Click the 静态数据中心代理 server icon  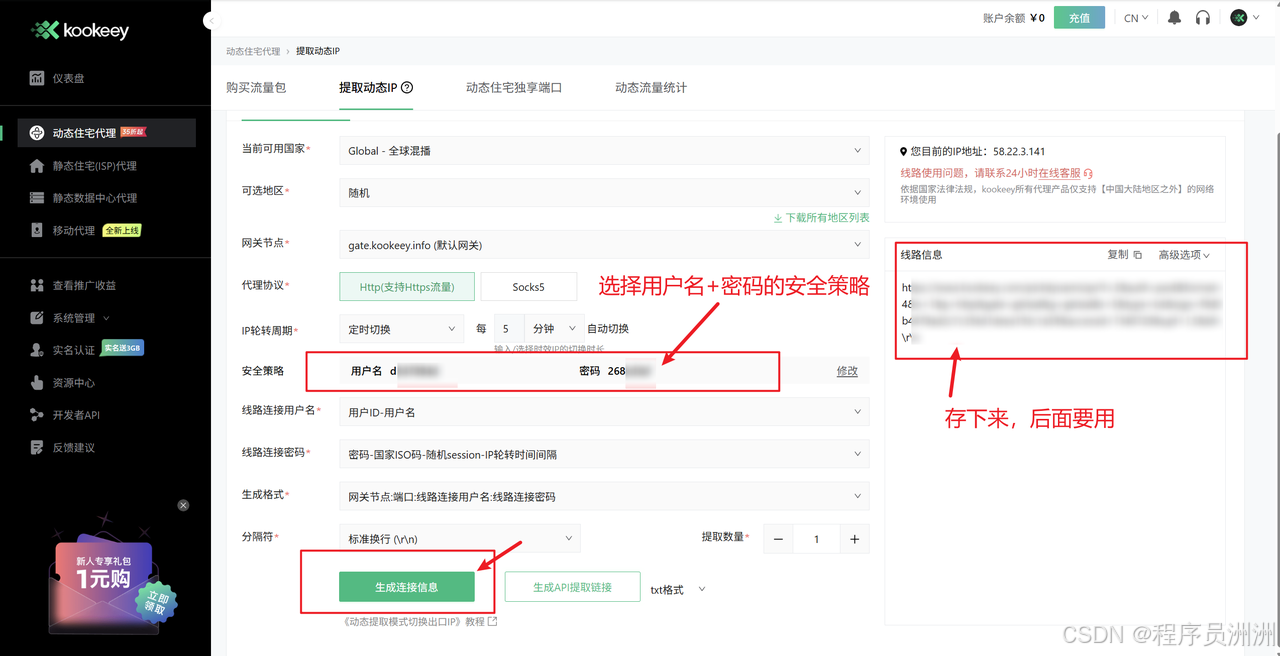[37, 198]
